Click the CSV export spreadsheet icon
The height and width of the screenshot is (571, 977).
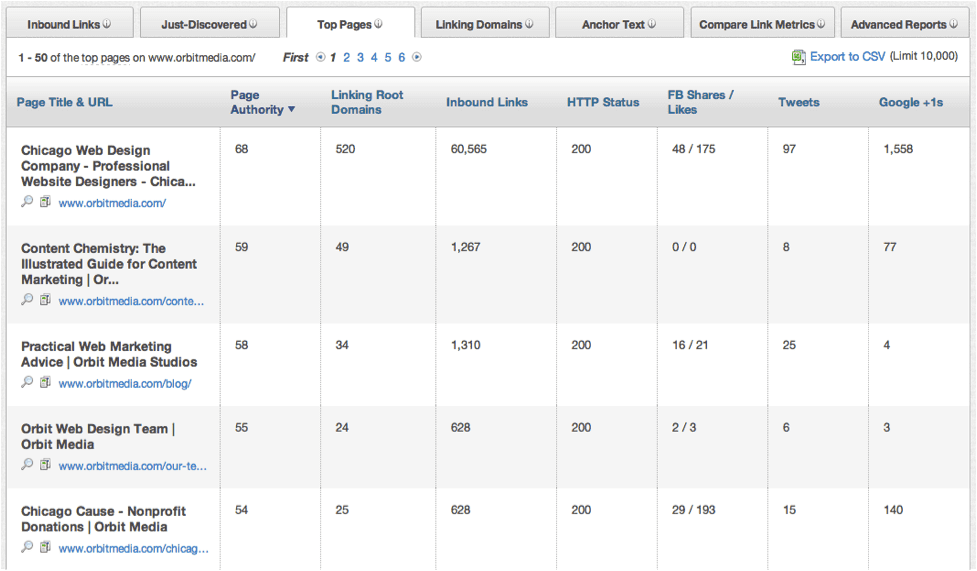(798, 57)
